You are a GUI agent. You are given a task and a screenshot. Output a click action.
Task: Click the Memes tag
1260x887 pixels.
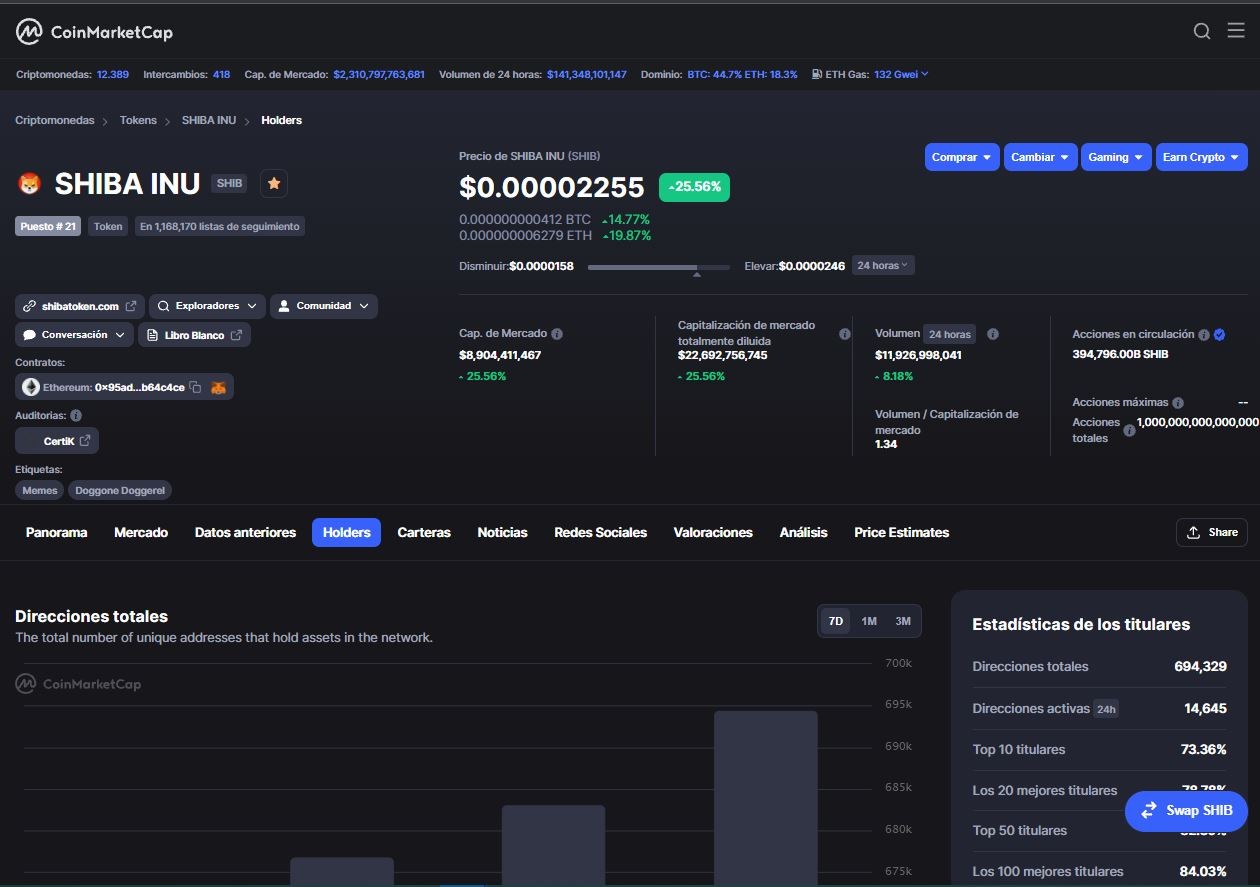click(40, 490)
